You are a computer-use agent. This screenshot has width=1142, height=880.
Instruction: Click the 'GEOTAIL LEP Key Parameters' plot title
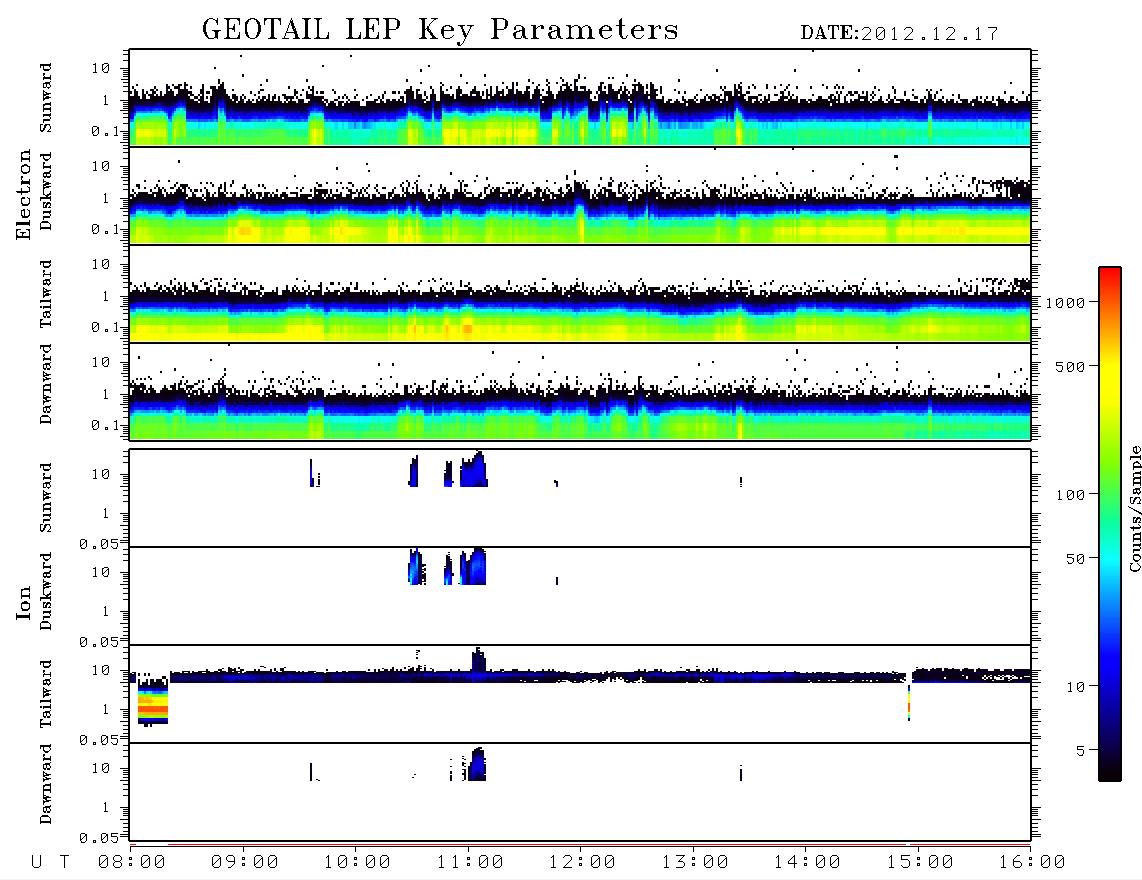coord(440,30)
